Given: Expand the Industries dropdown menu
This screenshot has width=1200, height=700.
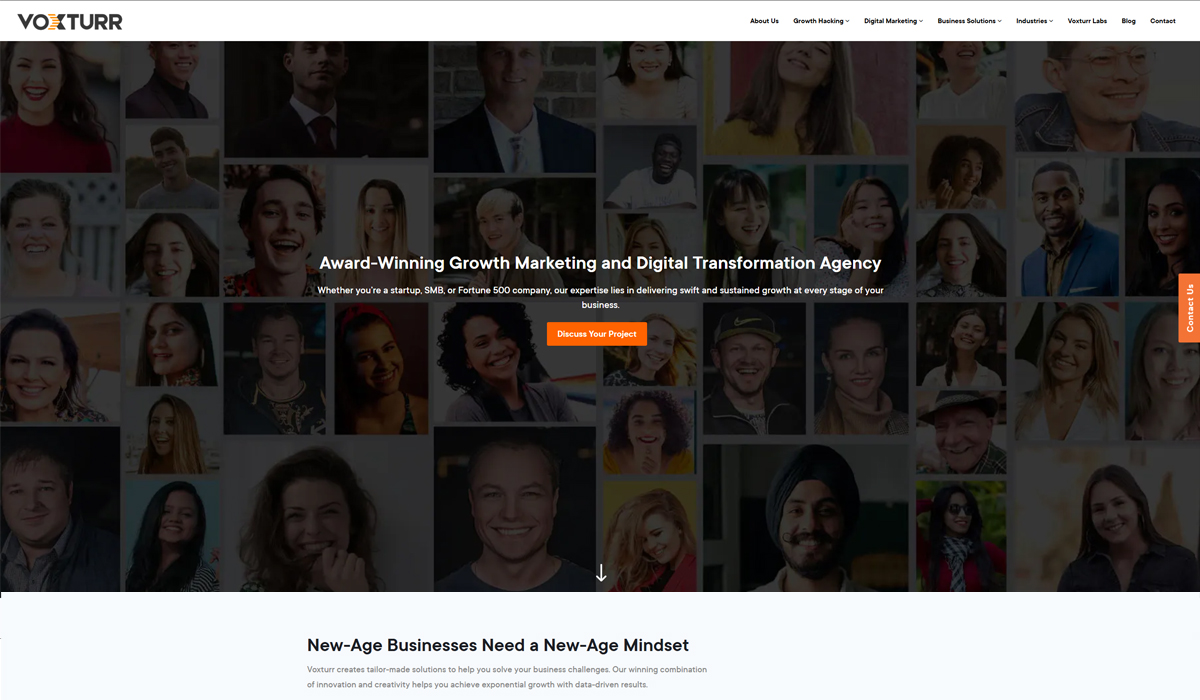Looking at the screenshot, I should 1034,21.
